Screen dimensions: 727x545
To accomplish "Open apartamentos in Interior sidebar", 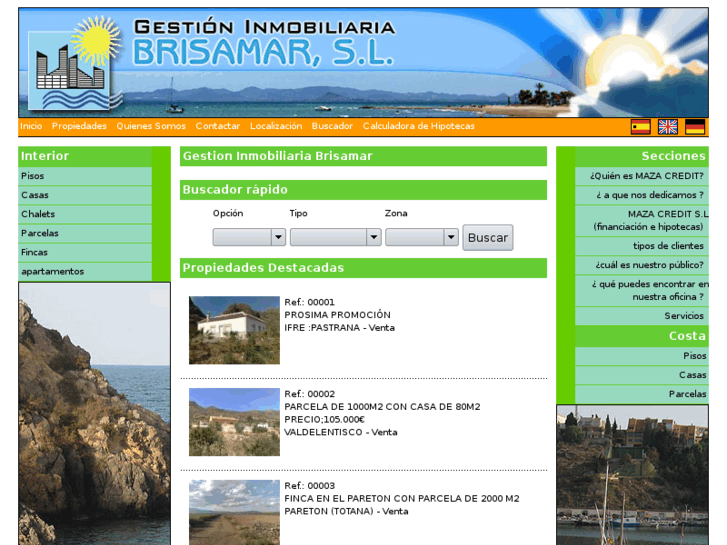I will click(85, 271).
